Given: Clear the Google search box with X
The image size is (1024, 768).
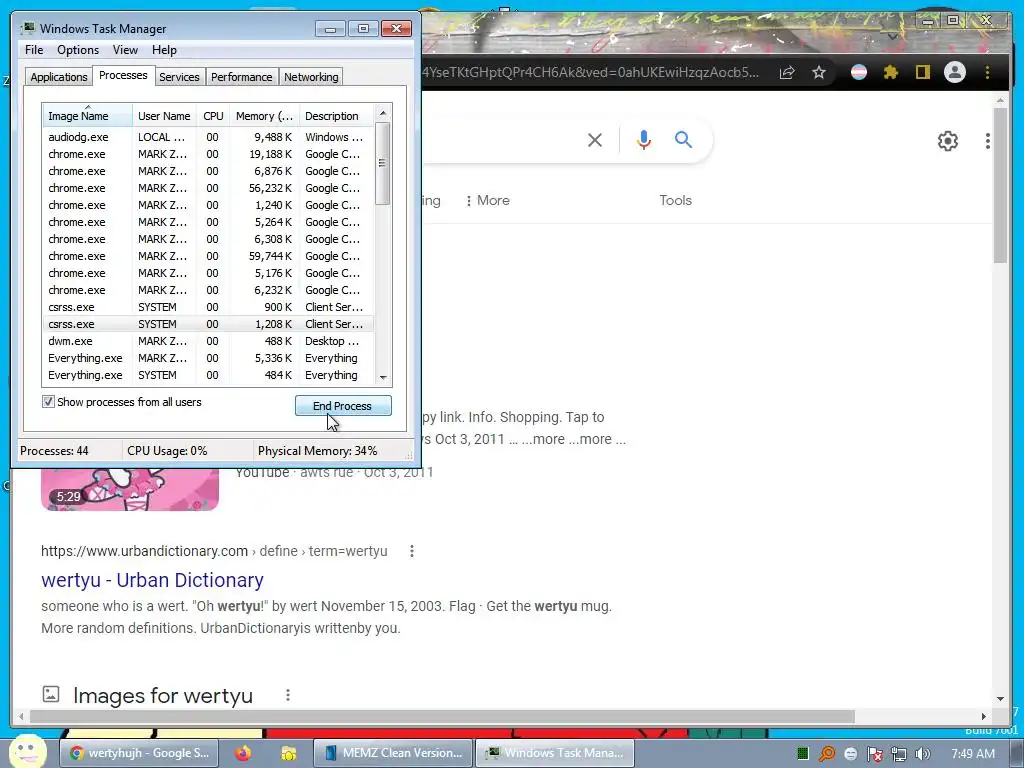Looking at the screenshot, I should coord(594,140).
